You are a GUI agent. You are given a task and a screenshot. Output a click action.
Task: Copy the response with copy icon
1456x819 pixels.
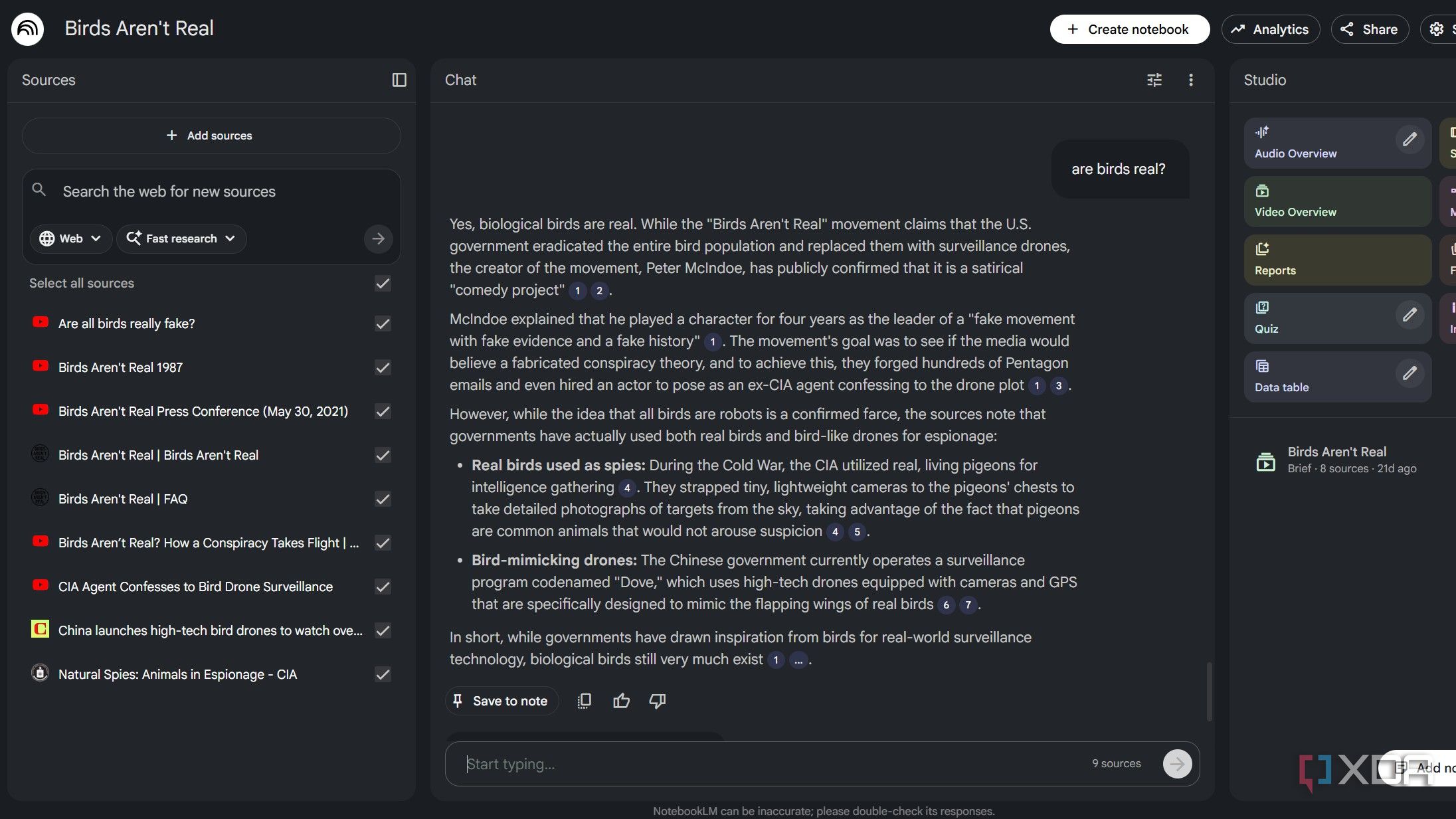(x=584, y=701)
